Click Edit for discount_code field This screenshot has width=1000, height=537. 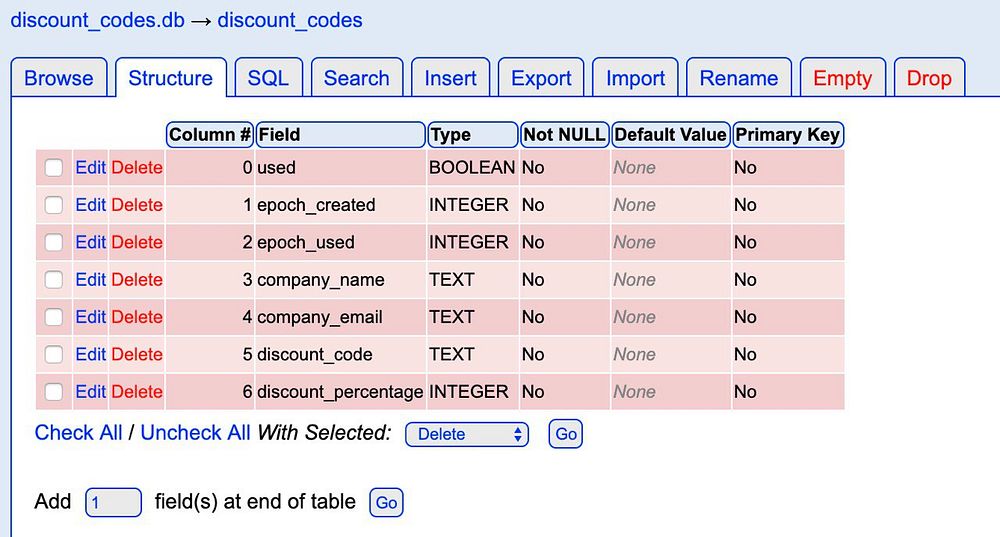coord(90,354)
